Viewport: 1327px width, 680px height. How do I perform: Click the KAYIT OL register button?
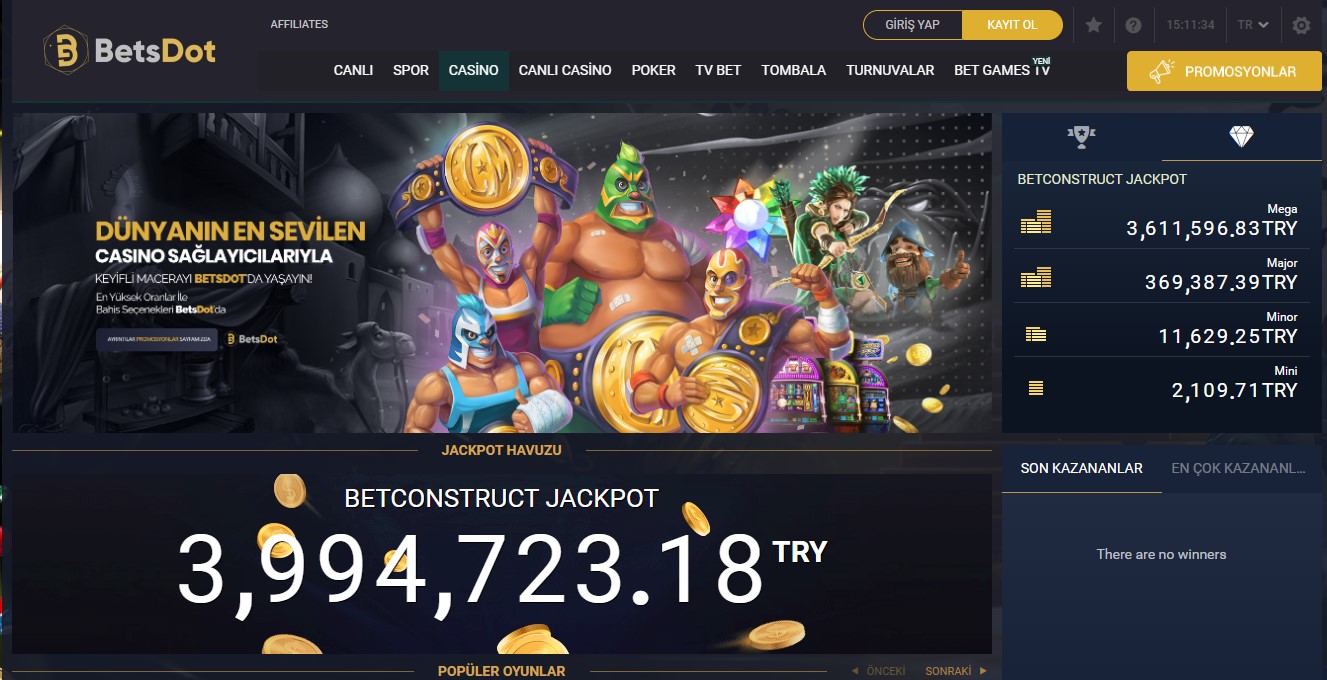click(x=1012, y=25)
